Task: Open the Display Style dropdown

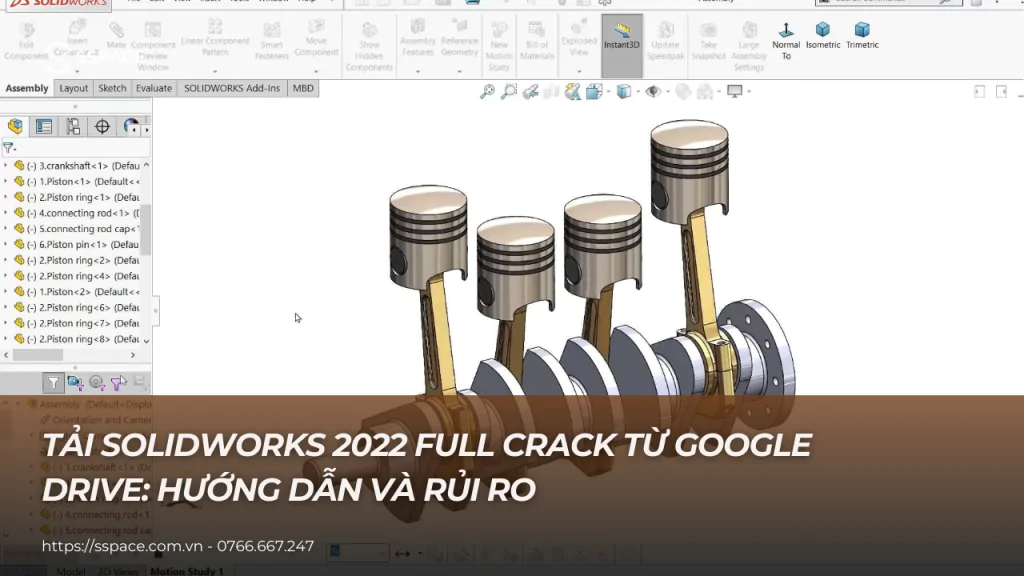Action: [x=638, y=91]
